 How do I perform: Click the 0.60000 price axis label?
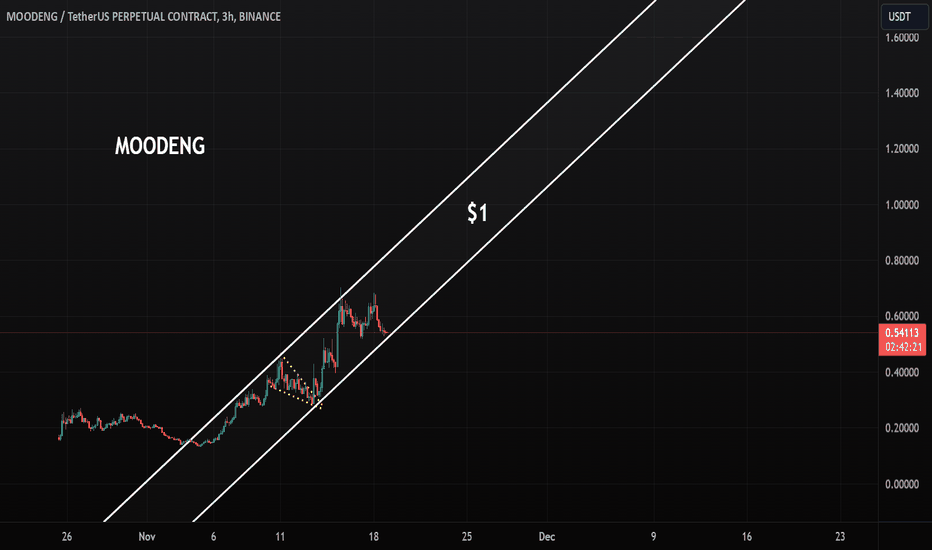902,316
